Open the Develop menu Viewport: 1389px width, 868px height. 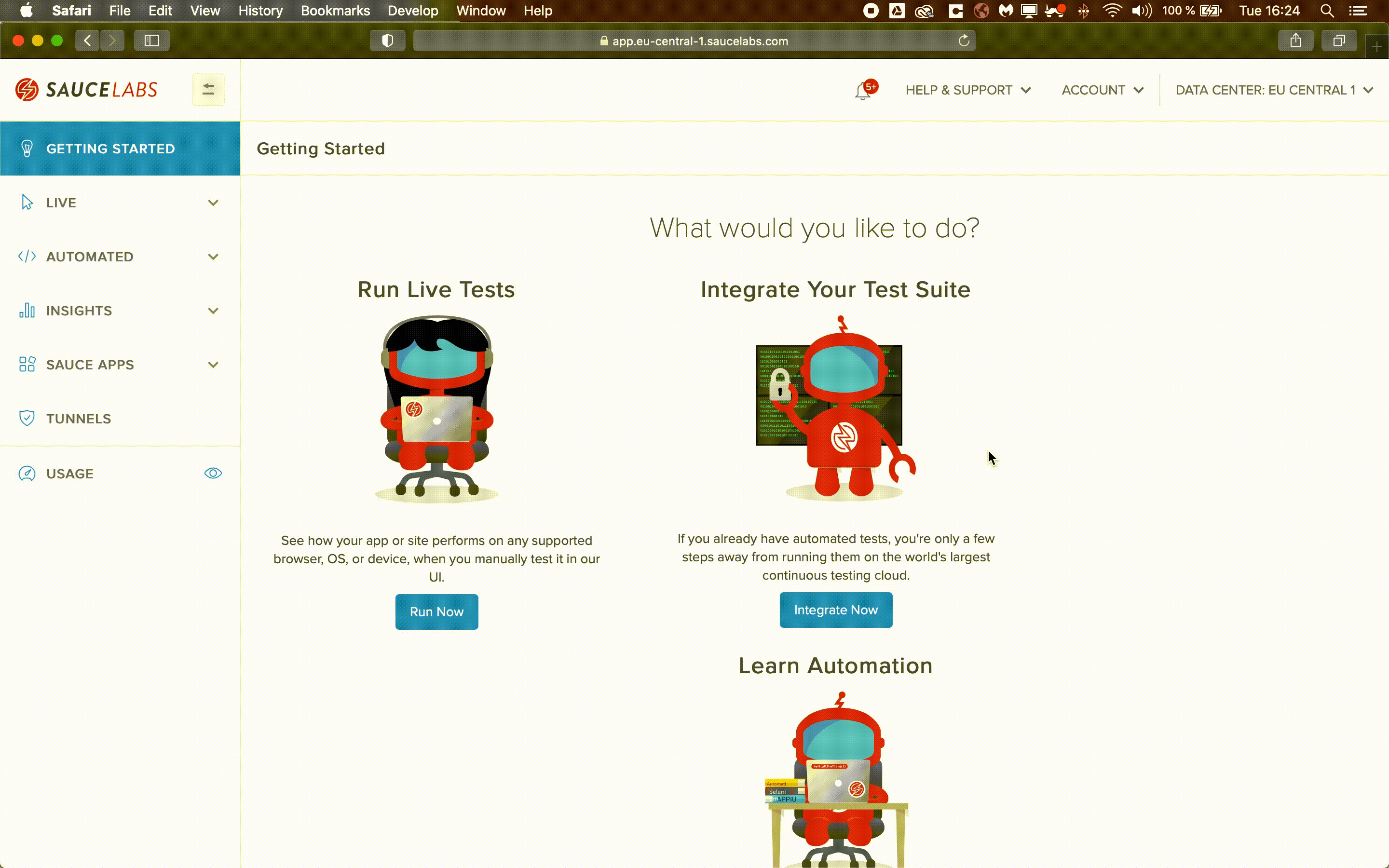(x=413, y=11)
